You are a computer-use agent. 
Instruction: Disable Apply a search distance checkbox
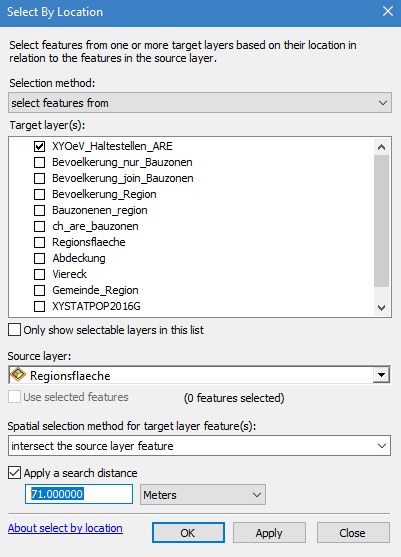(x=14, y=473)
